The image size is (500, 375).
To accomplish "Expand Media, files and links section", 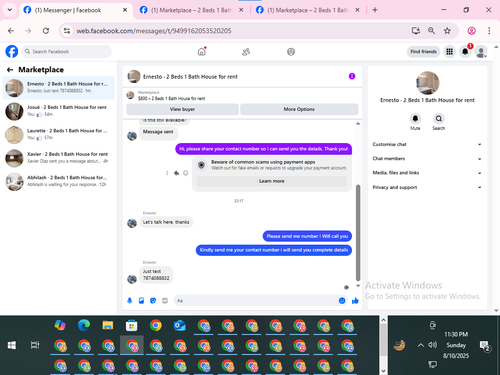I will pyautogui.click(x=427, y=173).
